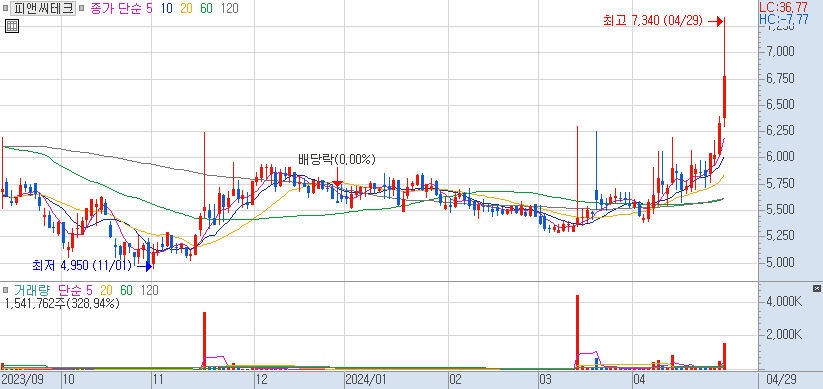
Task: Open the data table grid icon
Action: [12, 26]
